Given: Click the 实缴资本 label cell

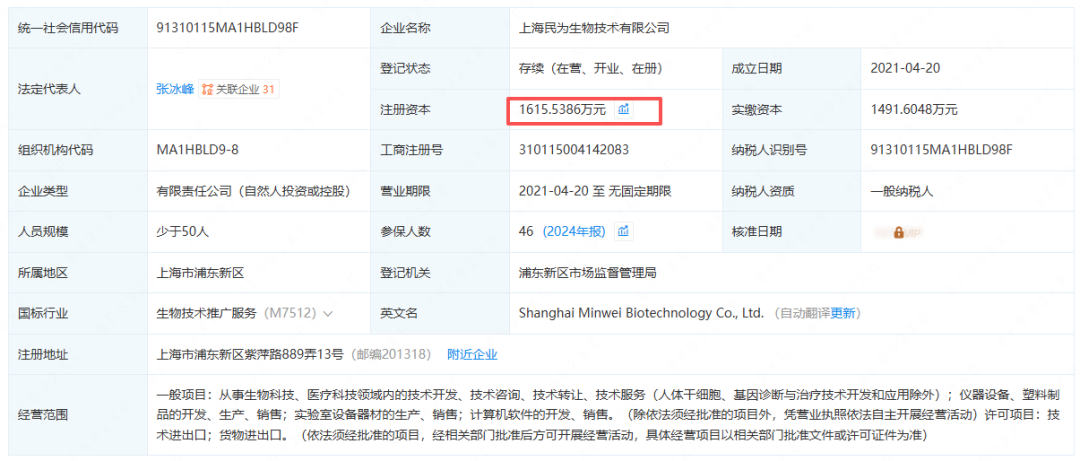Looking at the screenshot, I should pos(791,109).
